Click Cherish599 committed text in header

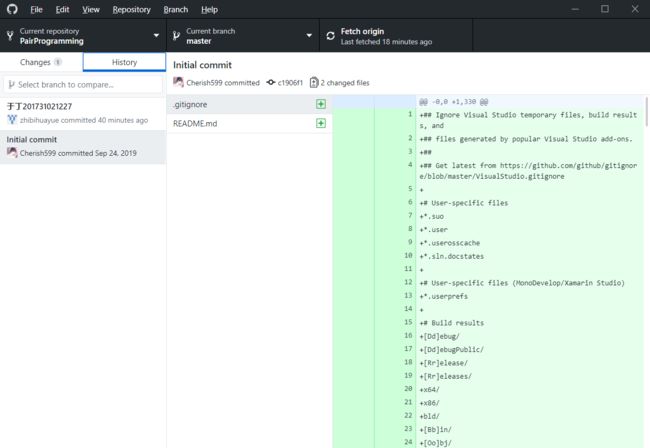[x=223, y=83]
